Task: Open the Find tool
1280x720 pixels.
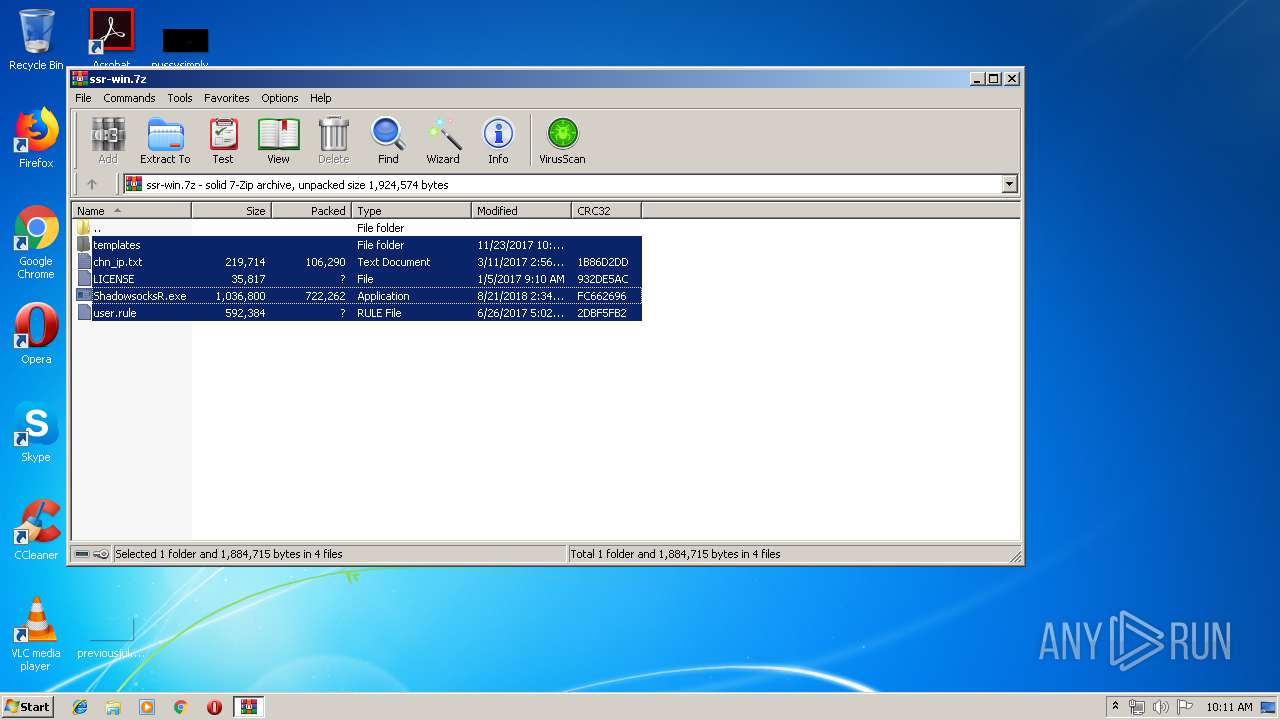Action: [388, 140]
